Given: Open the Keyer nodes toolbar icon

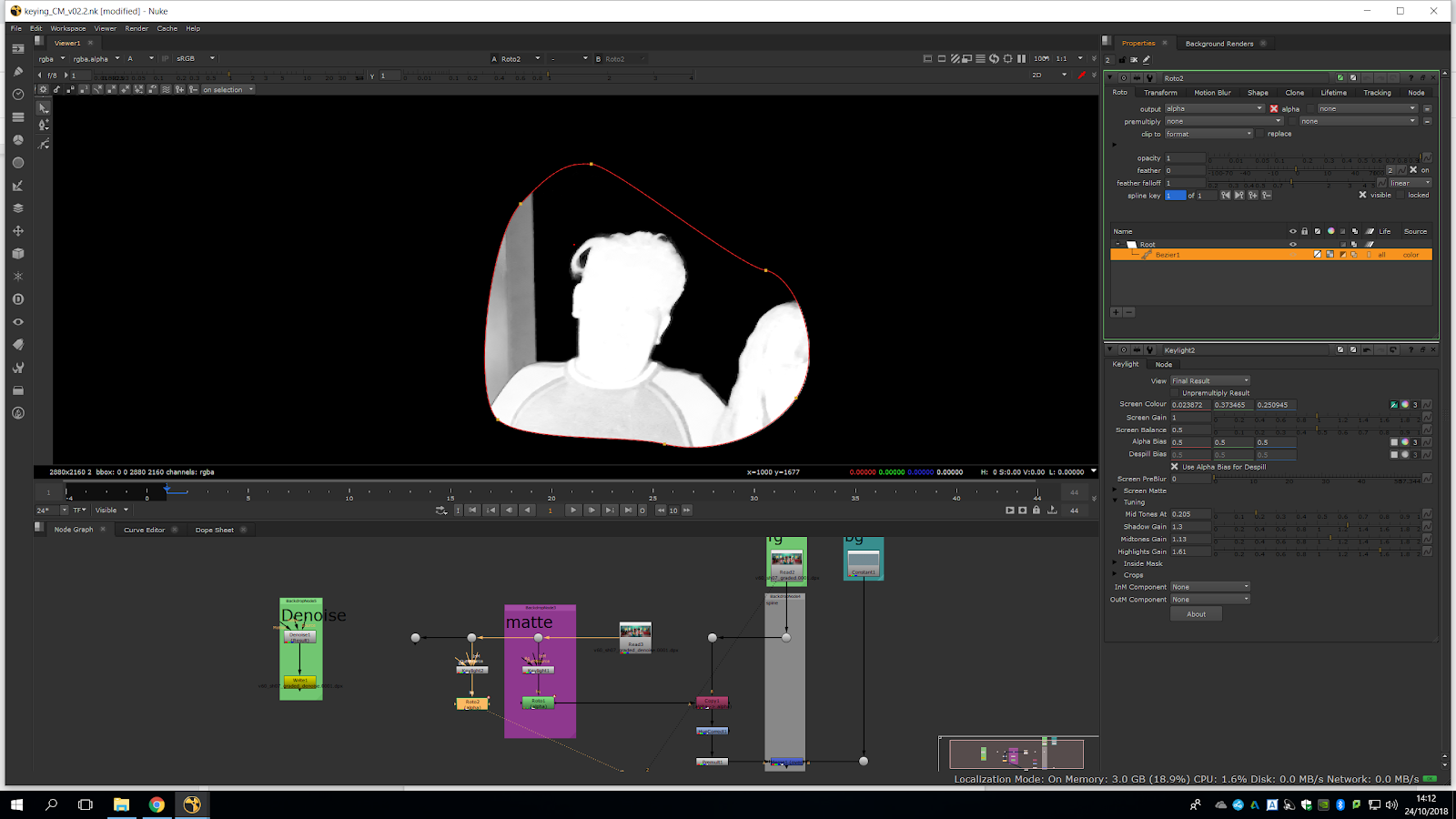Looking at the screenshot, I should click(17, 186).
